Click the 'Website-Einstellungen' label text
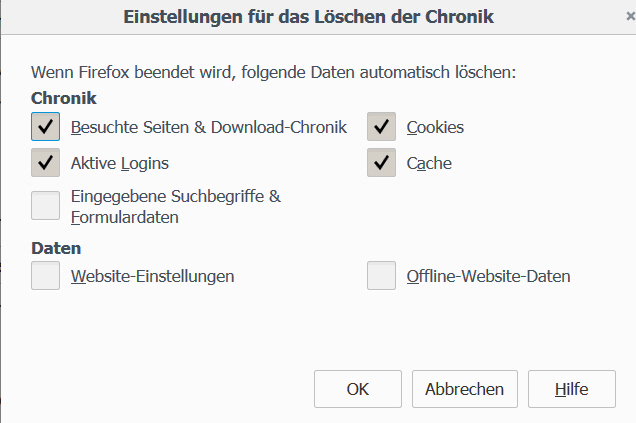 pyautogui.click(x=153, y=275)
